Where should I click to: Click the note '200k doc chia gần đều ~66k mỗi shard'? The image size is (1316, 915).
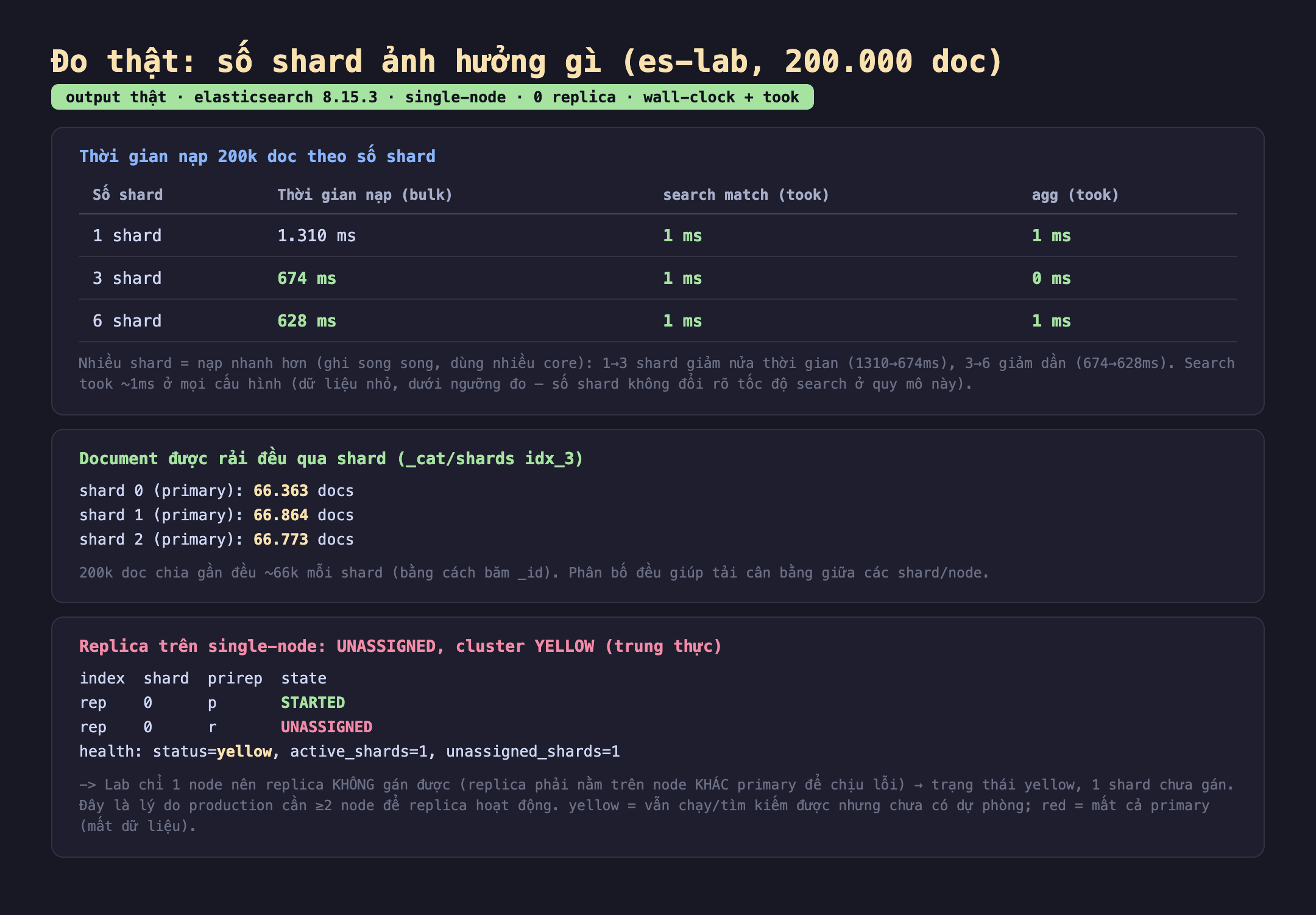coord(534,573)
